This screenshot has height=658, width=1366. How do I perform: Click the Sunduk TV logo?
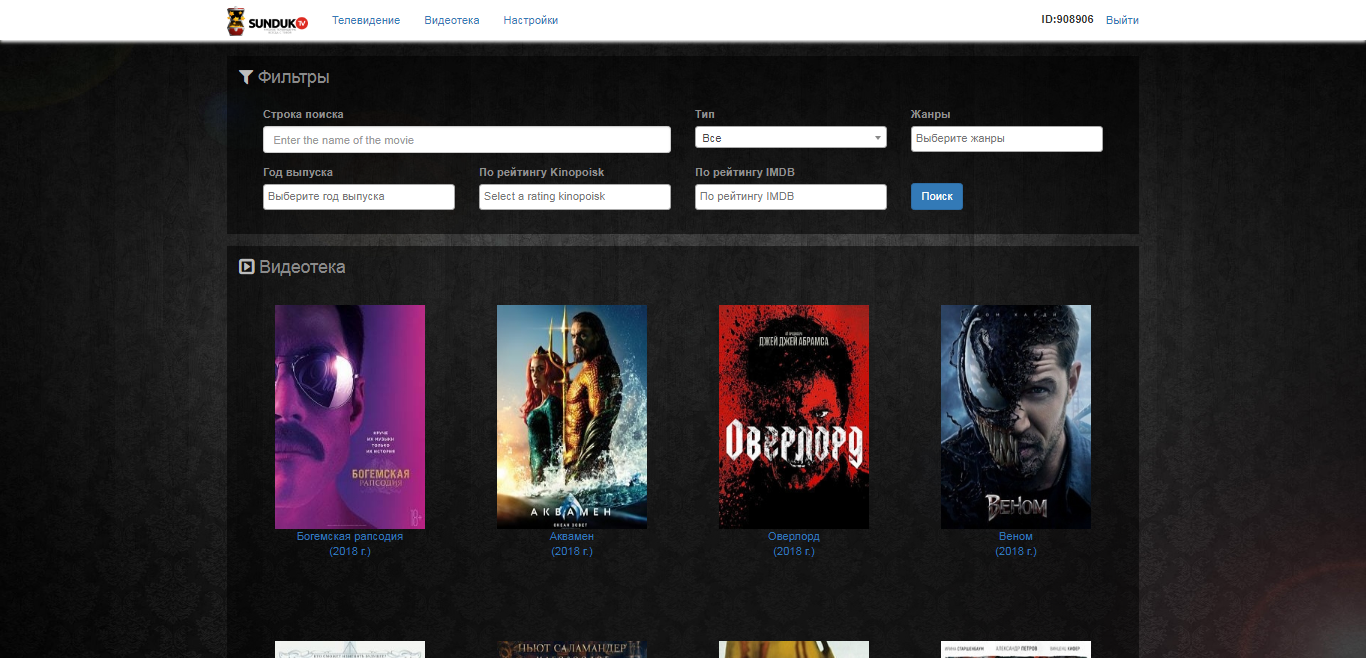click(x=267, y=21)
